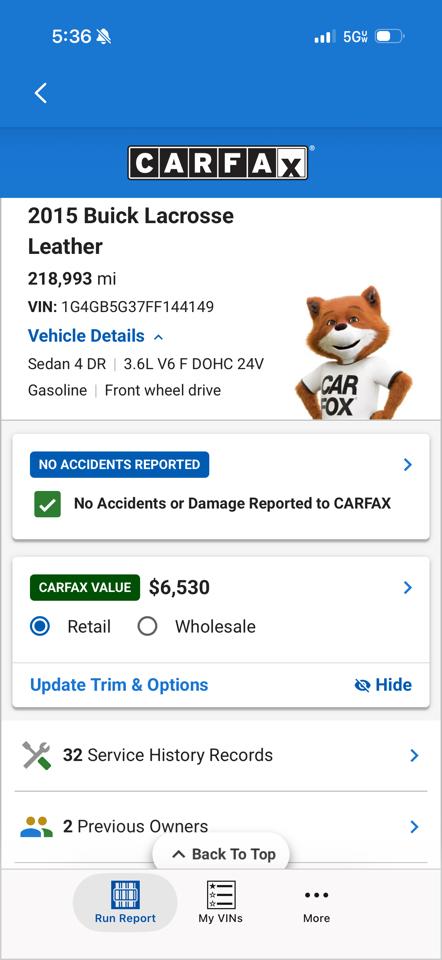The image size is (442, 960).
Task: Open the No Accidents Reported chevron
Action: point(408,465)
